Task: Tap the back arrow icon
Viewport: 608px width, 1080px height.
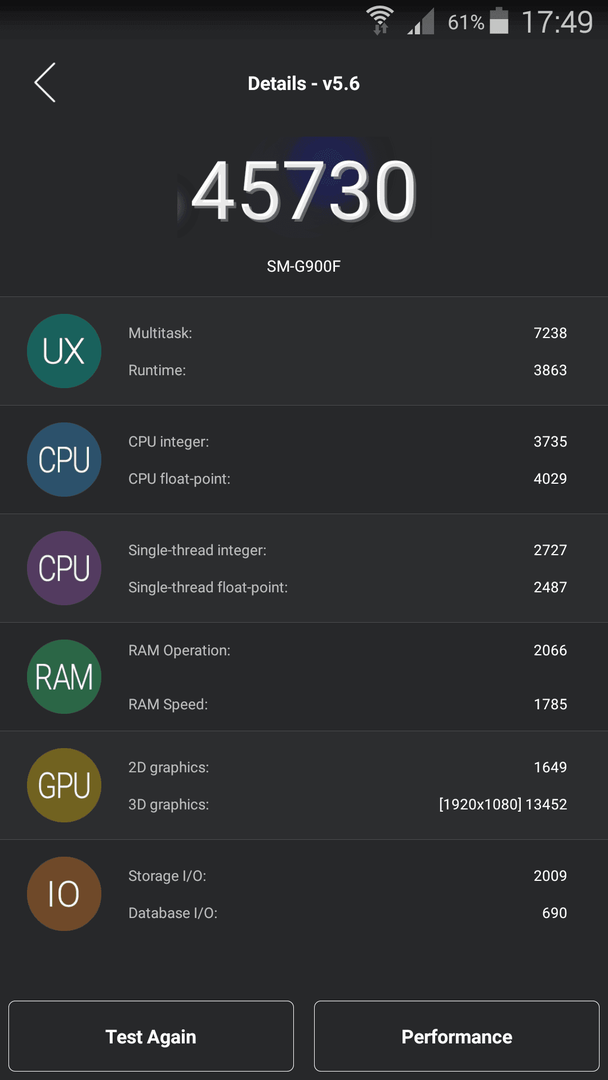Action: (x=45, y=83)
